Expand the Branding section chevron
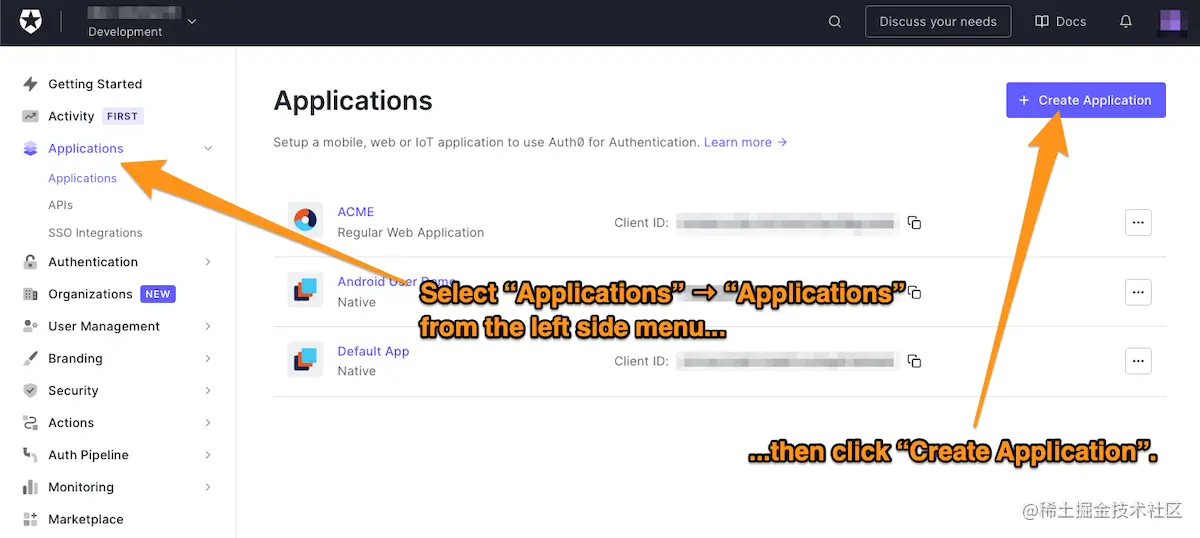This screenshot has width=1200, height=538. [x=208, y=358]
